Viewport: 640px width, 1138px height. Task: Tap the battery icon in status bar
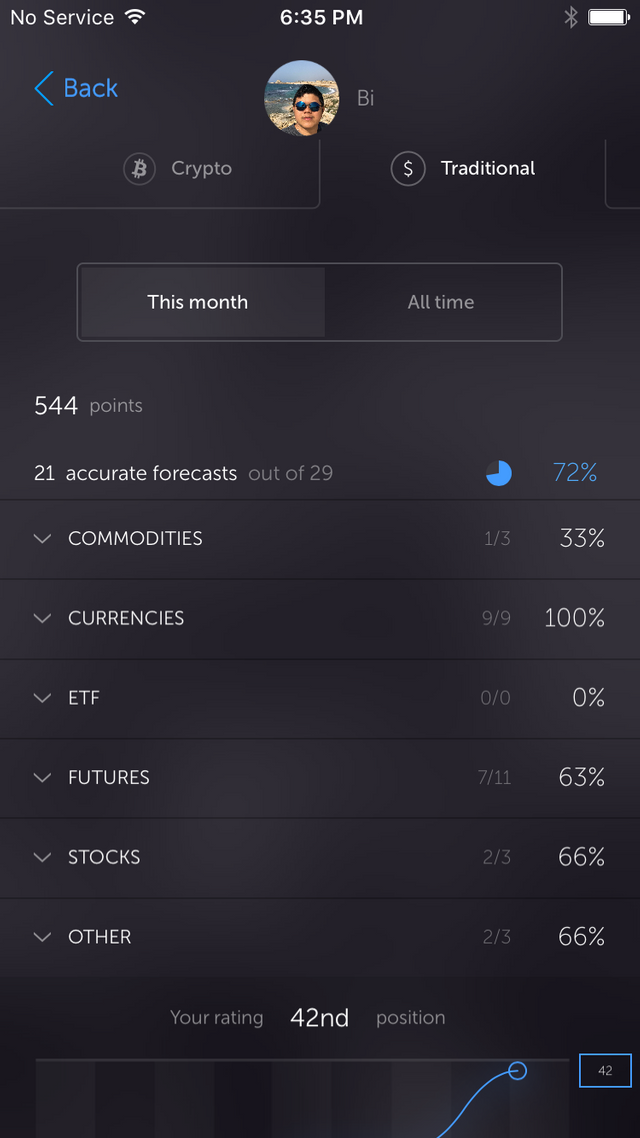click(x=609, y=17)
